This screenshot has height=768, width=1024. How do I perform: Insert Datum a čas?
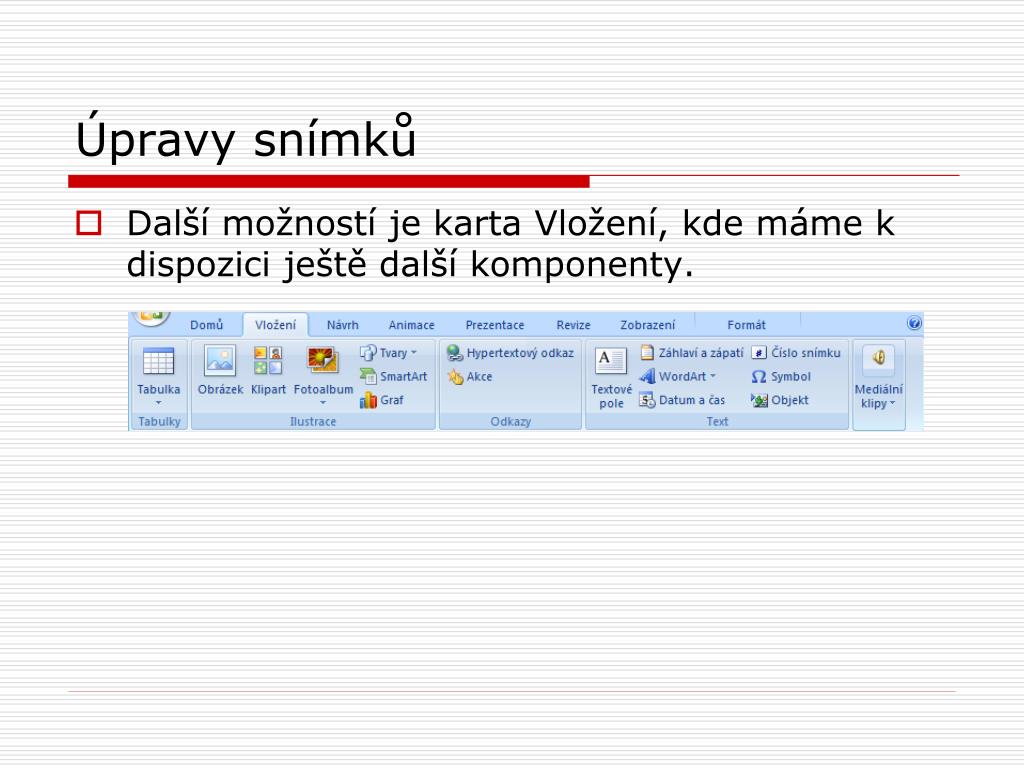coord(682,400)
